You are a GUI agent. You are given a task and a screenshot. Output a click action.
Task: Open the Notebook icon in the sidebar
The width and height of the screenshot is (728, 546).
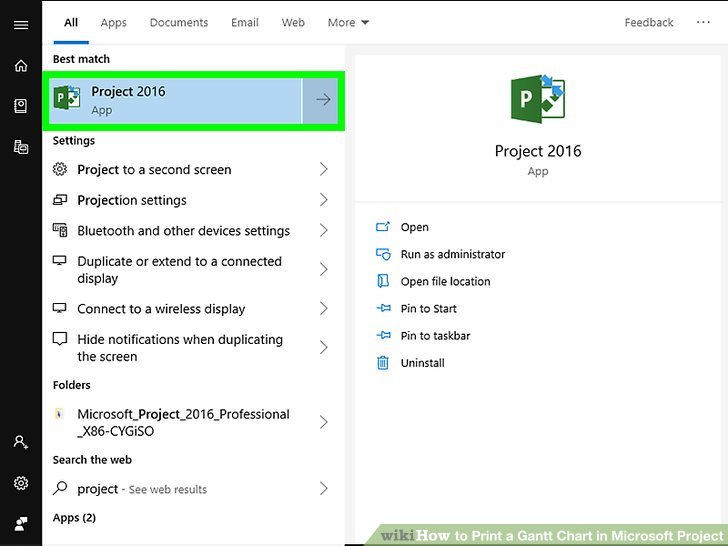[x=21, y=106]
